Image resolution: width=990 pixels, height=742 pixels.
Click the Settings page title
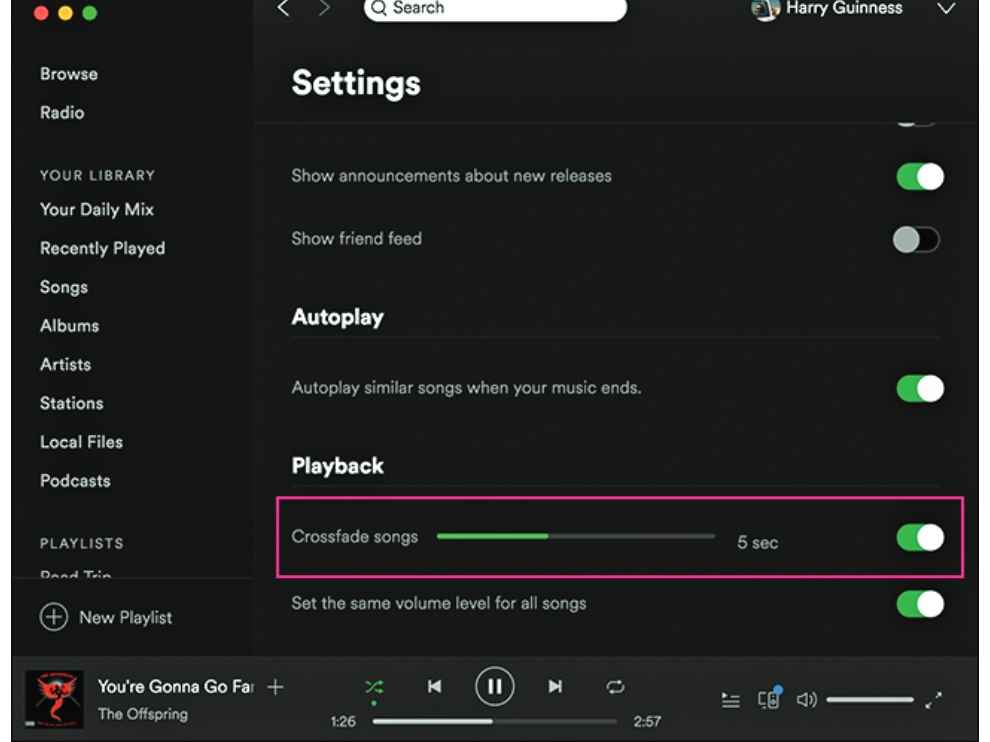pyautogui.click(x=356, y=83)
